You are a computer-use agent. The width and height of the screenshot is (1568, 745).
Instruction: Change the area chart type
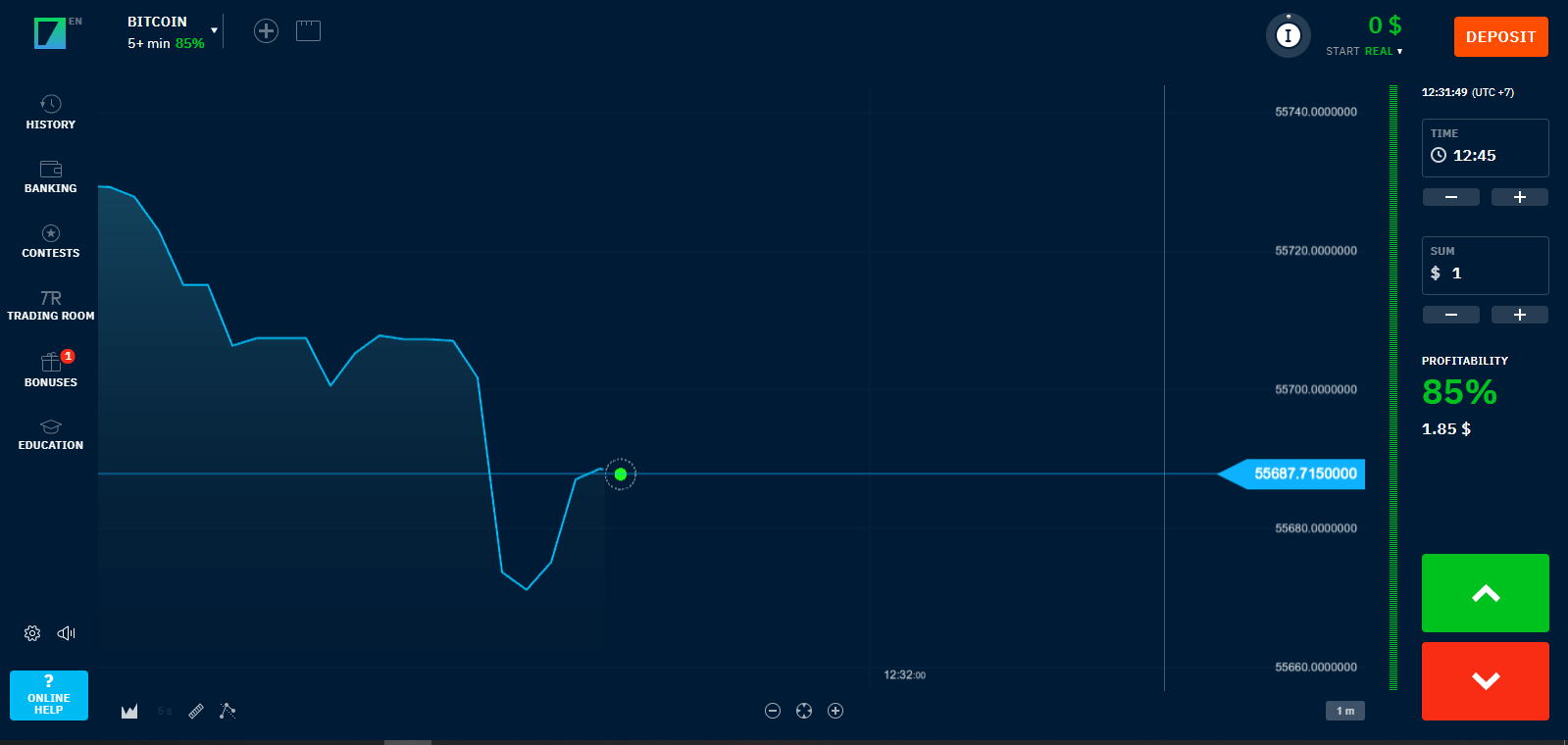[x=129, y=712]
